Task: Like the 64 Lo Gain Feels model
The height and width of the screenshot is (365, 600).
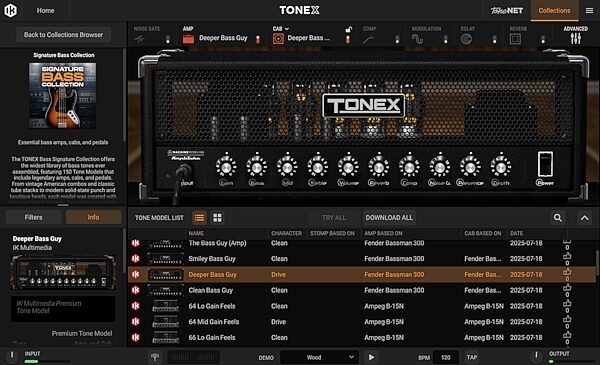Action: pos(567,303)
